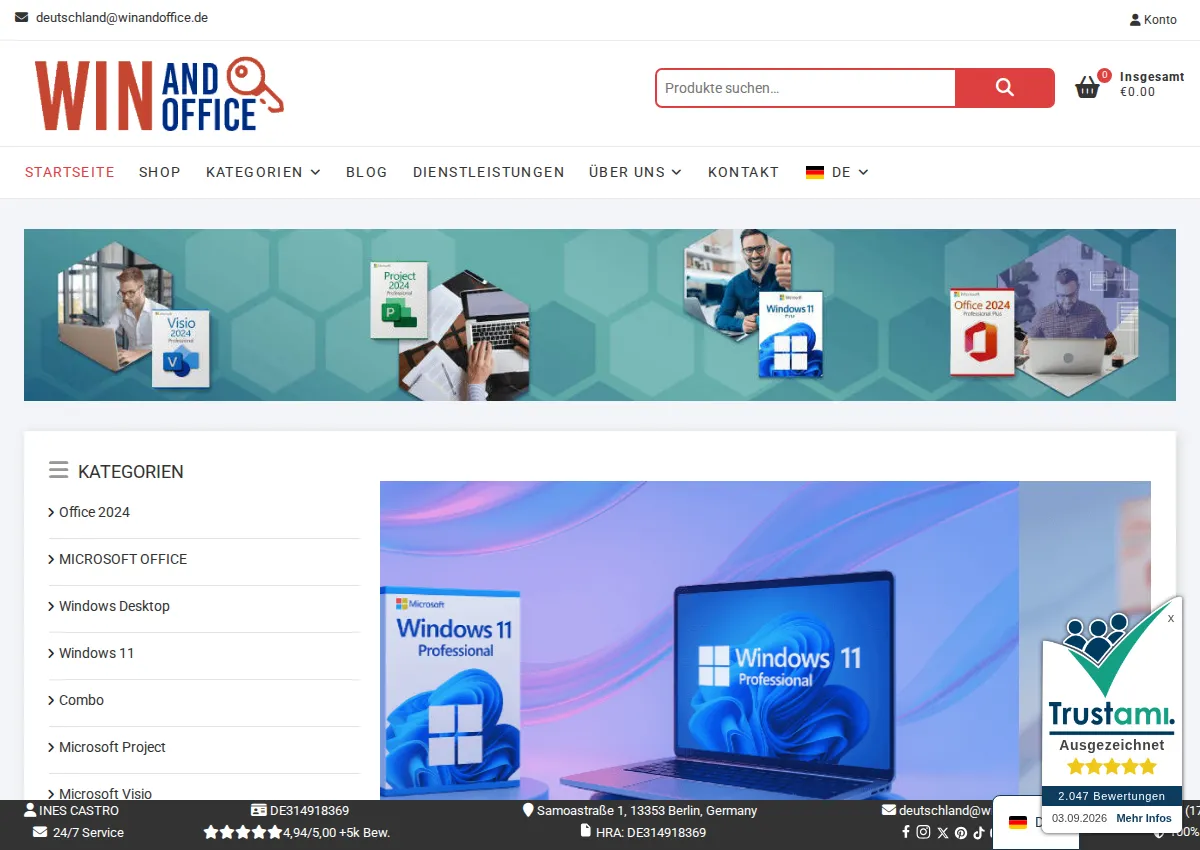Click the location pin icon in footer
Image resolution: width=1200 pixels, height=850 pixels.
pyautogui.click(x=528, y=810)
